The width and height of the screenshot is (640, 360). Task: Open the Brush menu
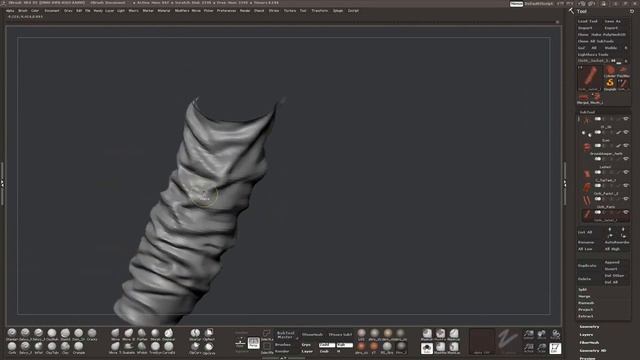(23, 11)
